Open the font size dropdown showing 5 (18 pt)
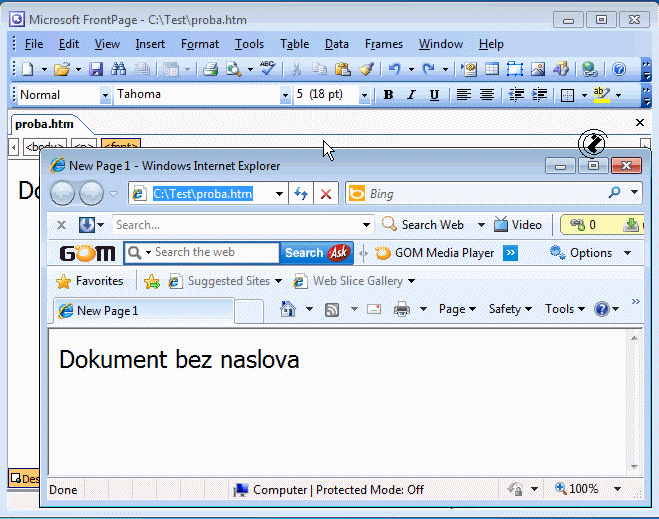This screenshot has height=519, width=659. pyautogui.click(x=364, y=95)
